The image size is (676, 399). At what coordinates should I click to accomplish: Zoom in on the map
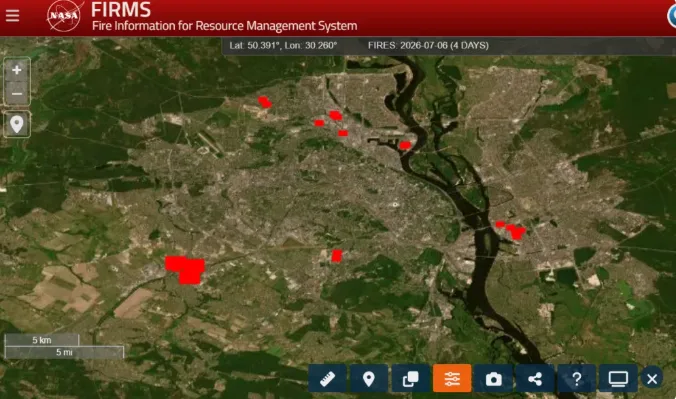17,70
